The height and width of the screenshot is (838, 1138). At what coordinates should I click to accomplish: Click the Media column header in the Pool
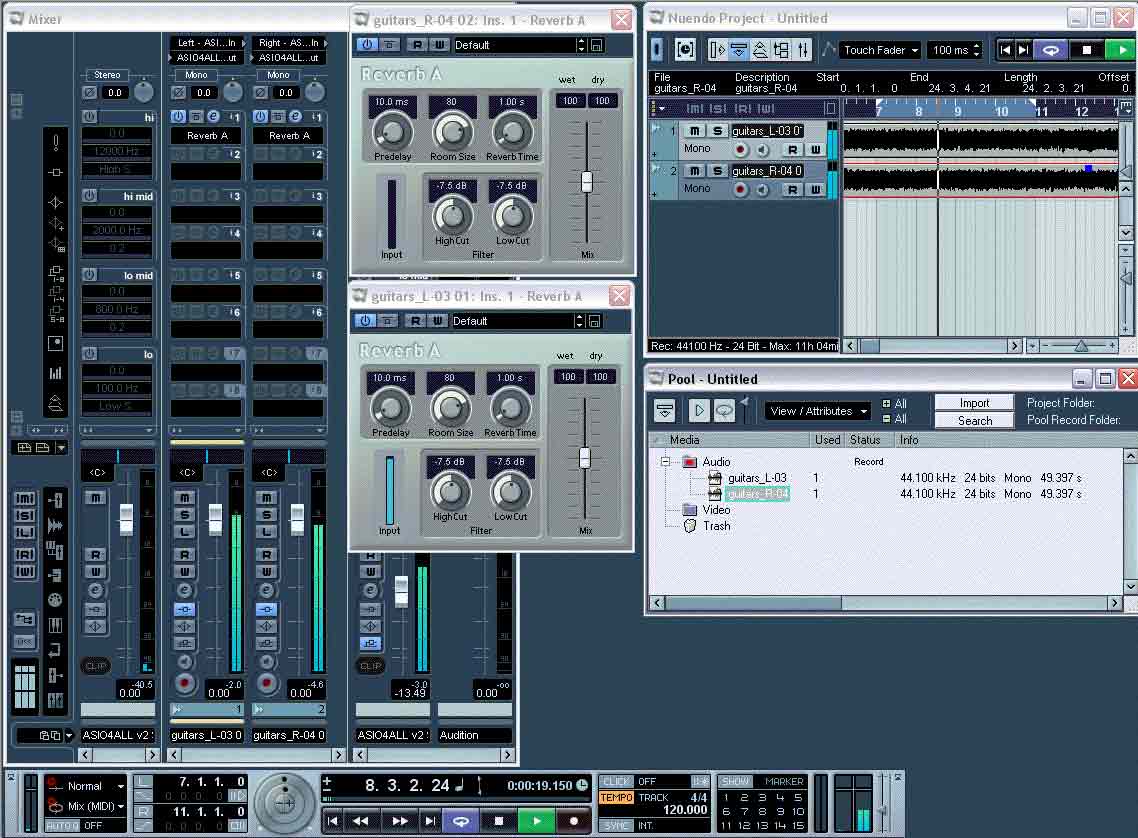(685, 440)
